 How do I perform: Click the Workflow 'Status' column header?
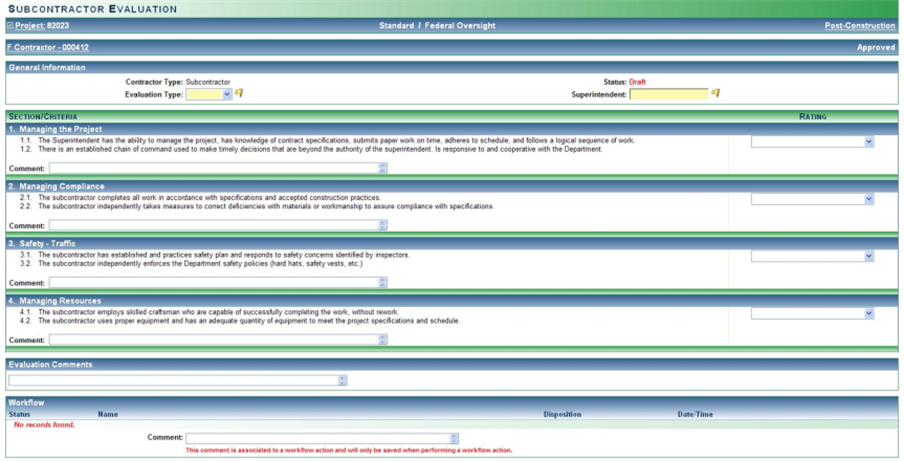pyautogui.click(x=20, y=414)
